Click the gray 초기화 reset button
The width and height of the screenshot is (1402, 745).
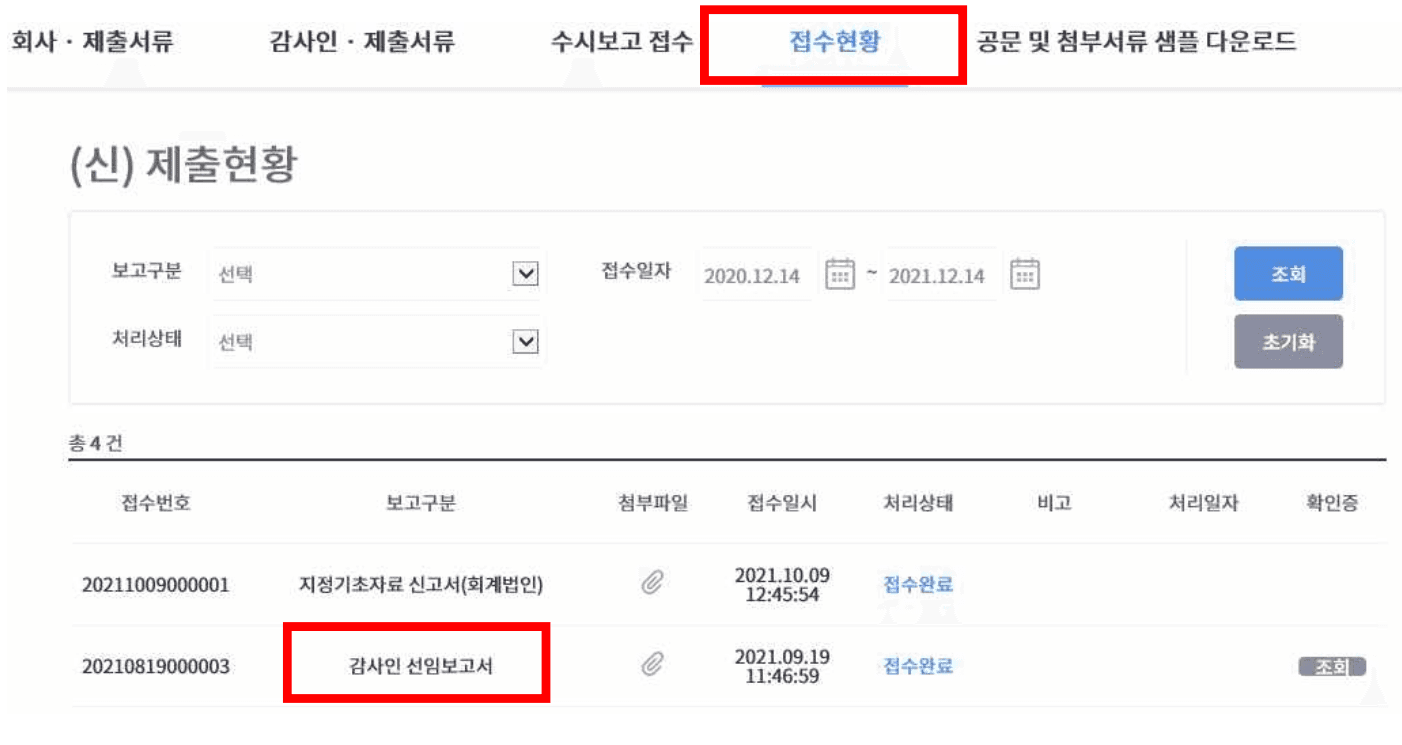click(1288, 342)
